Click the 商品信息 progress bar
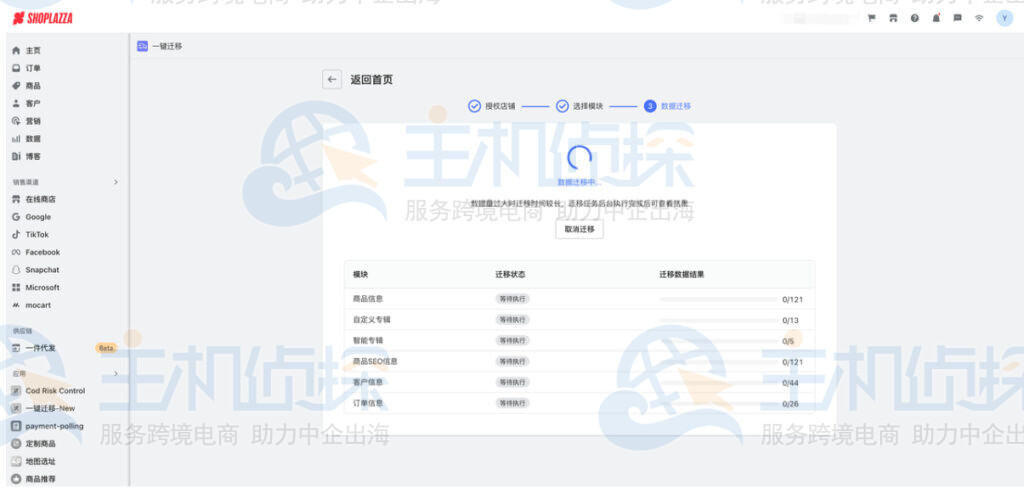 click(719, 299)
